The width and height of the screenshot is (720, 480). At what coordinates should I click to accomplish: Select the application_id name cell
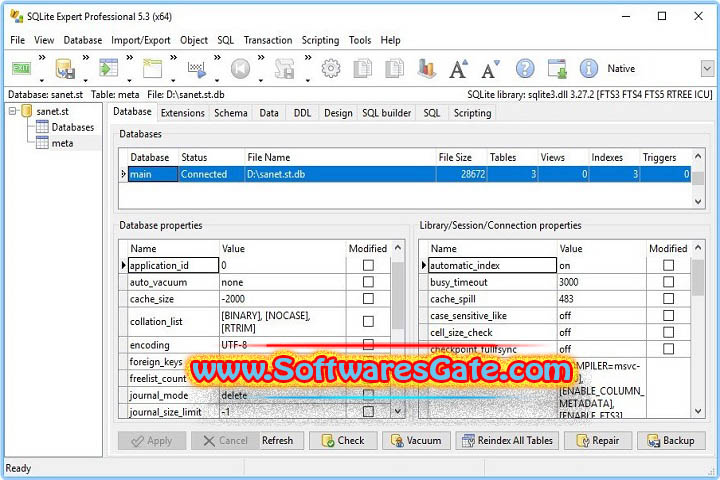pyautogui.click(x=173, y=265)
